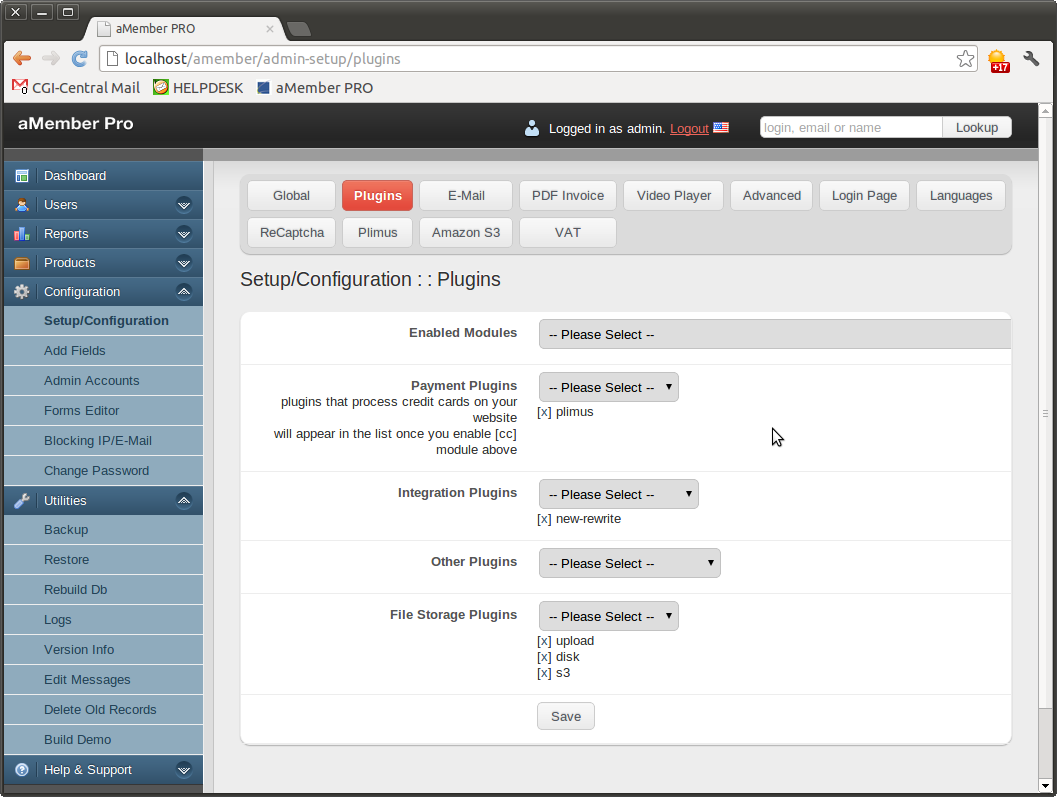
Task: Click the Products box icon
Action: click(x=21, y=263)
